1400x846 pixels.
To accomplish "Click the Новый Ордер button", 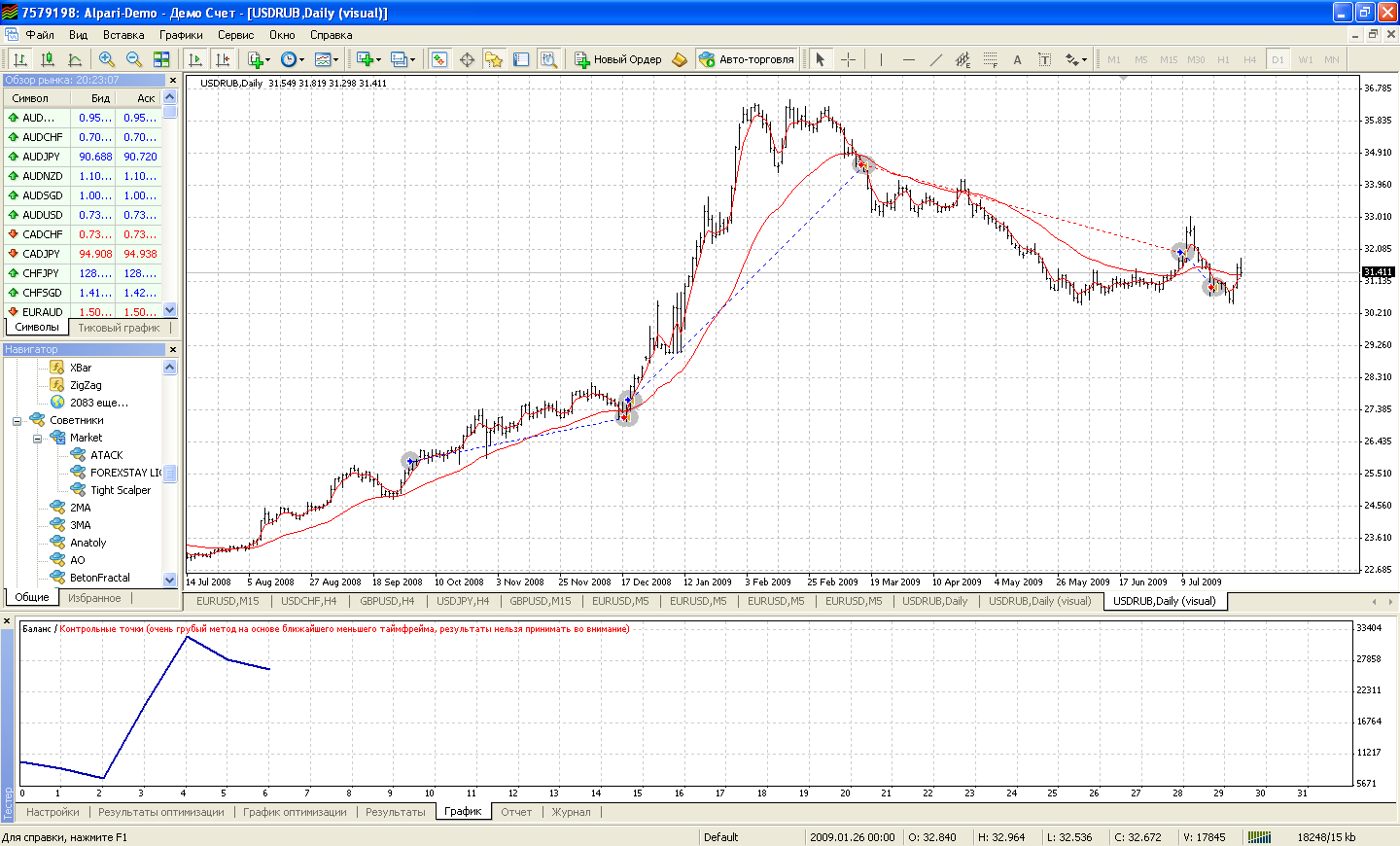I will [617, 59].
